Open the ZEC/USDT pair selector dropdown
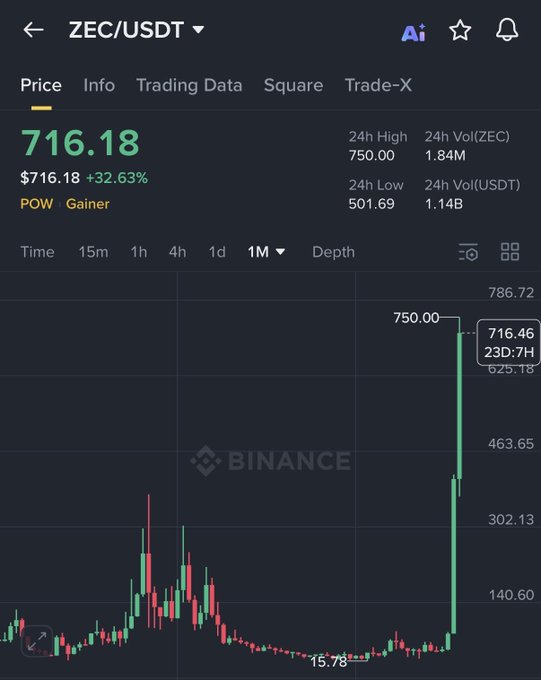The image size is (541, 680). [x=136, y=30]
